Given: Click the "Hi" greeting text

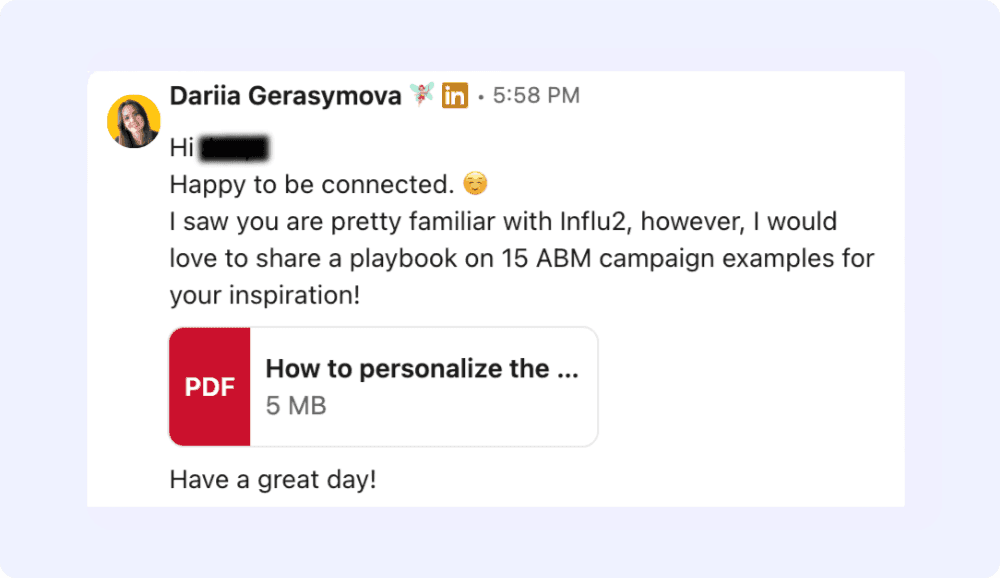Looking at the screenshot, I should click(x=181, y=149).
